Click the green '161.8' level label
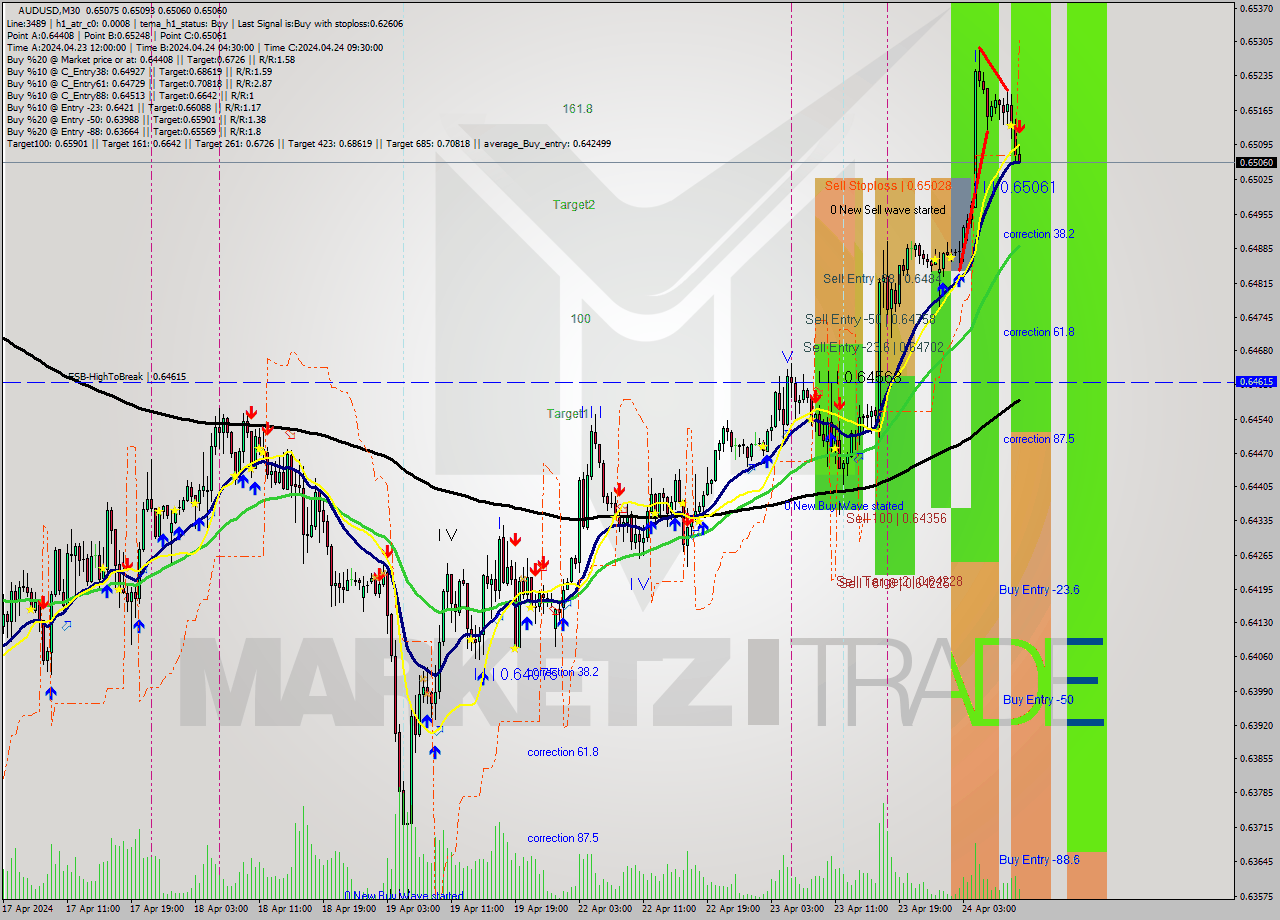This screenshot has width=1280, height=920. pyautogui.click(x=577, y=108)
